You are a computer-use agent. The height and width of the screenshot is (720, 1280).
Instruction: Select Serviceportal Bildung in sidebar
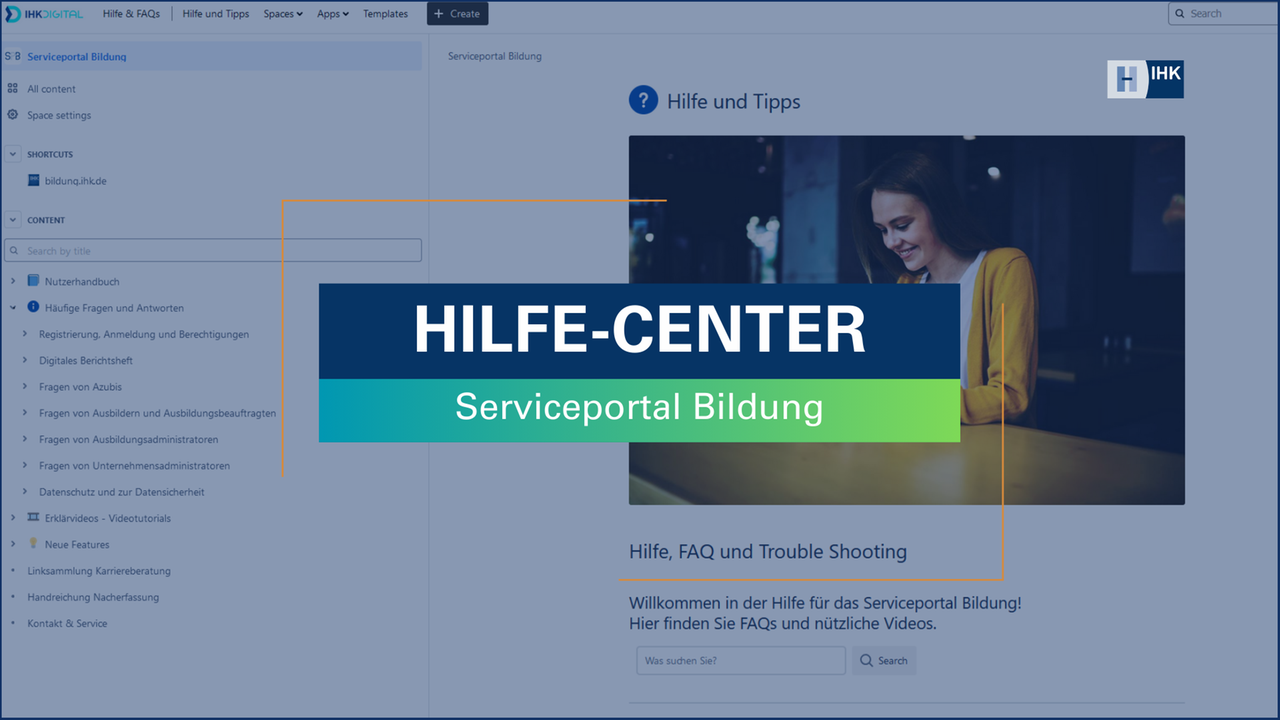coord(211,56)
